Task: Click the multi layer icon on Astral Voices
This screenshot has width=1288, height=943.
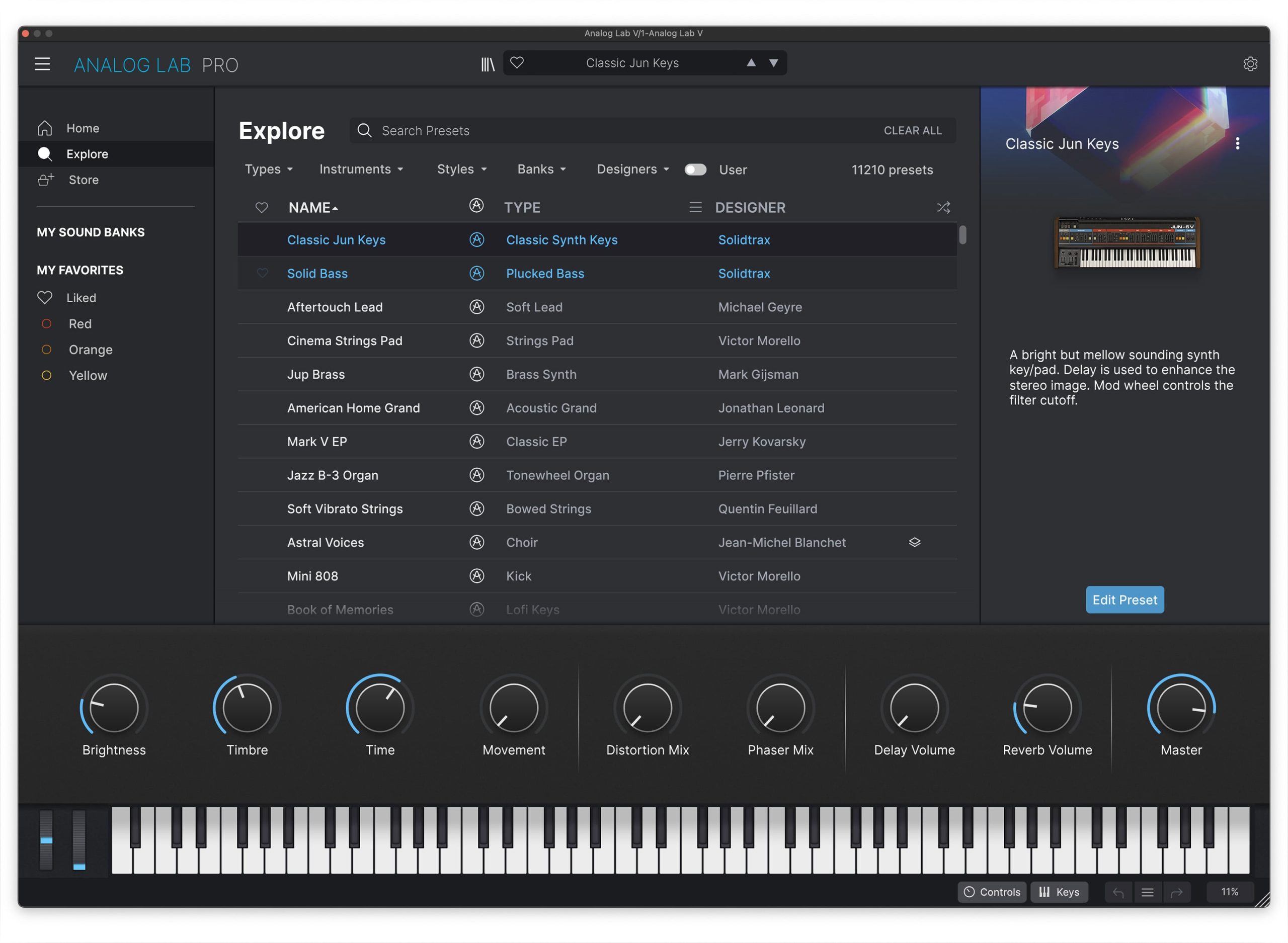Action: (x=915, y=542)
